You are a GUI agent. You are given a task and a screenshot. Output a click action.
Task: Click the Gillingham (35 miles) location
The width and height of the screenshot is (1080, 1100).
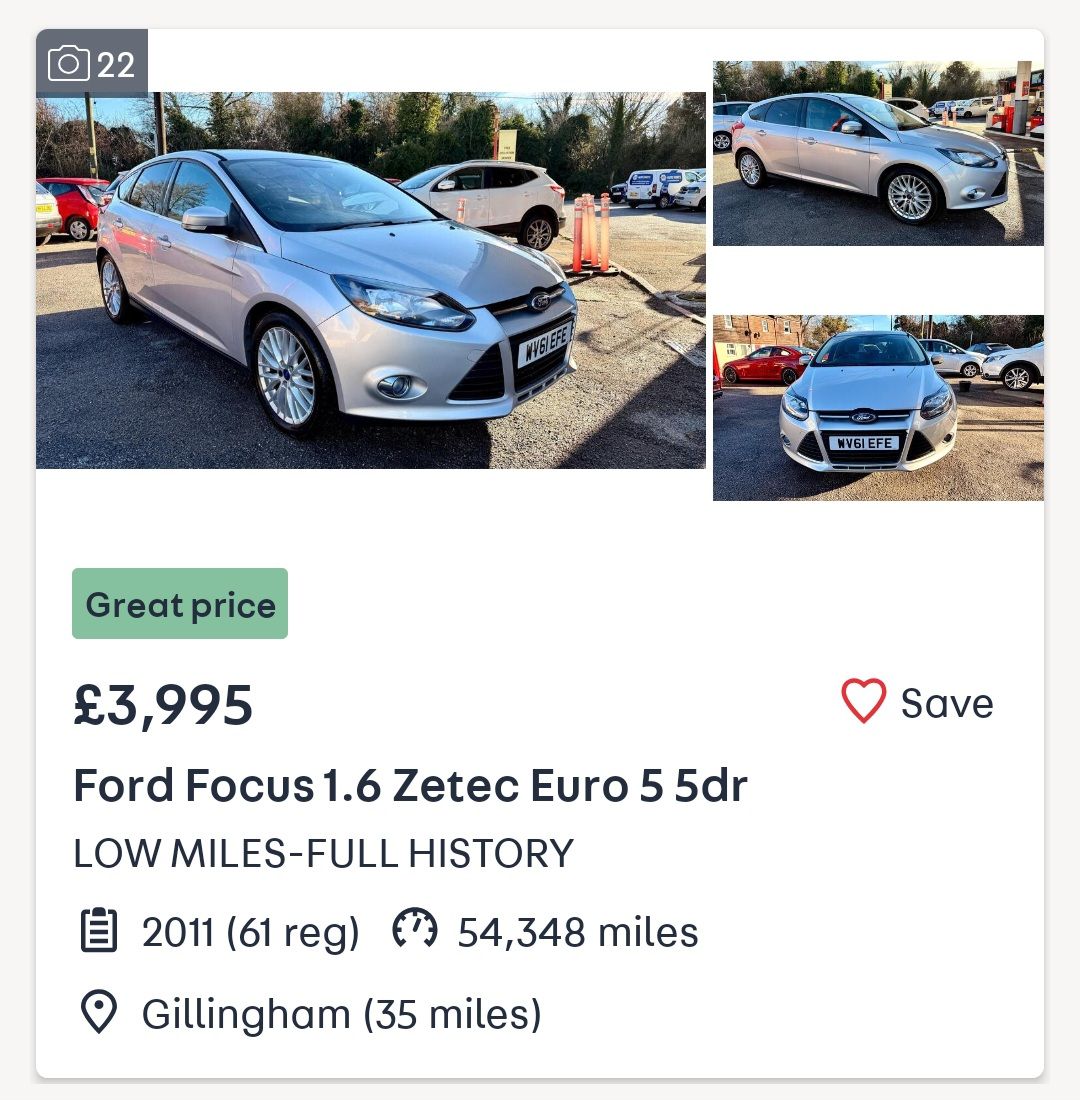click(341, 1015)
